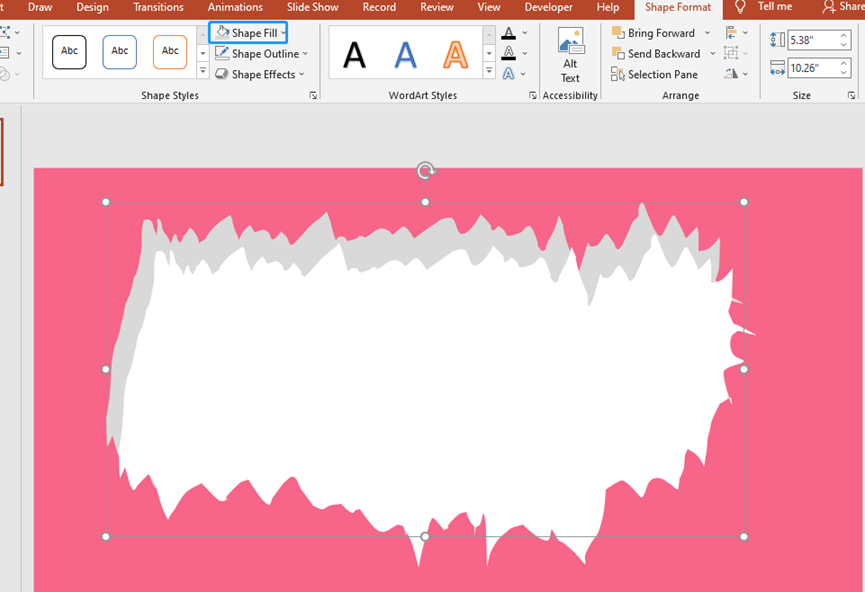Switch to the View tab
This screenshot has height=592, width=865.
(x=489, y=7)
